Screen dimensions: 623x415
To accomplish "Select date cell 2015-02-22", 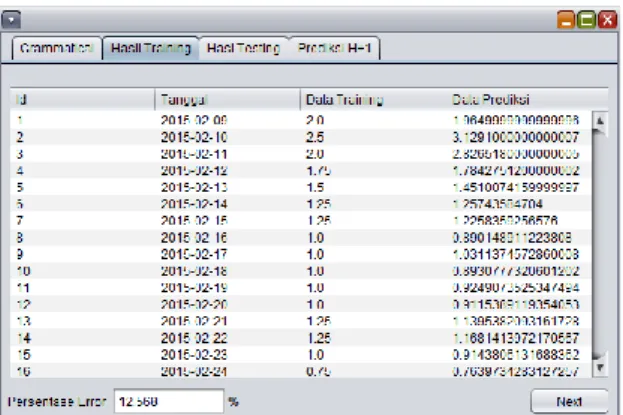I will pos(194,338).
